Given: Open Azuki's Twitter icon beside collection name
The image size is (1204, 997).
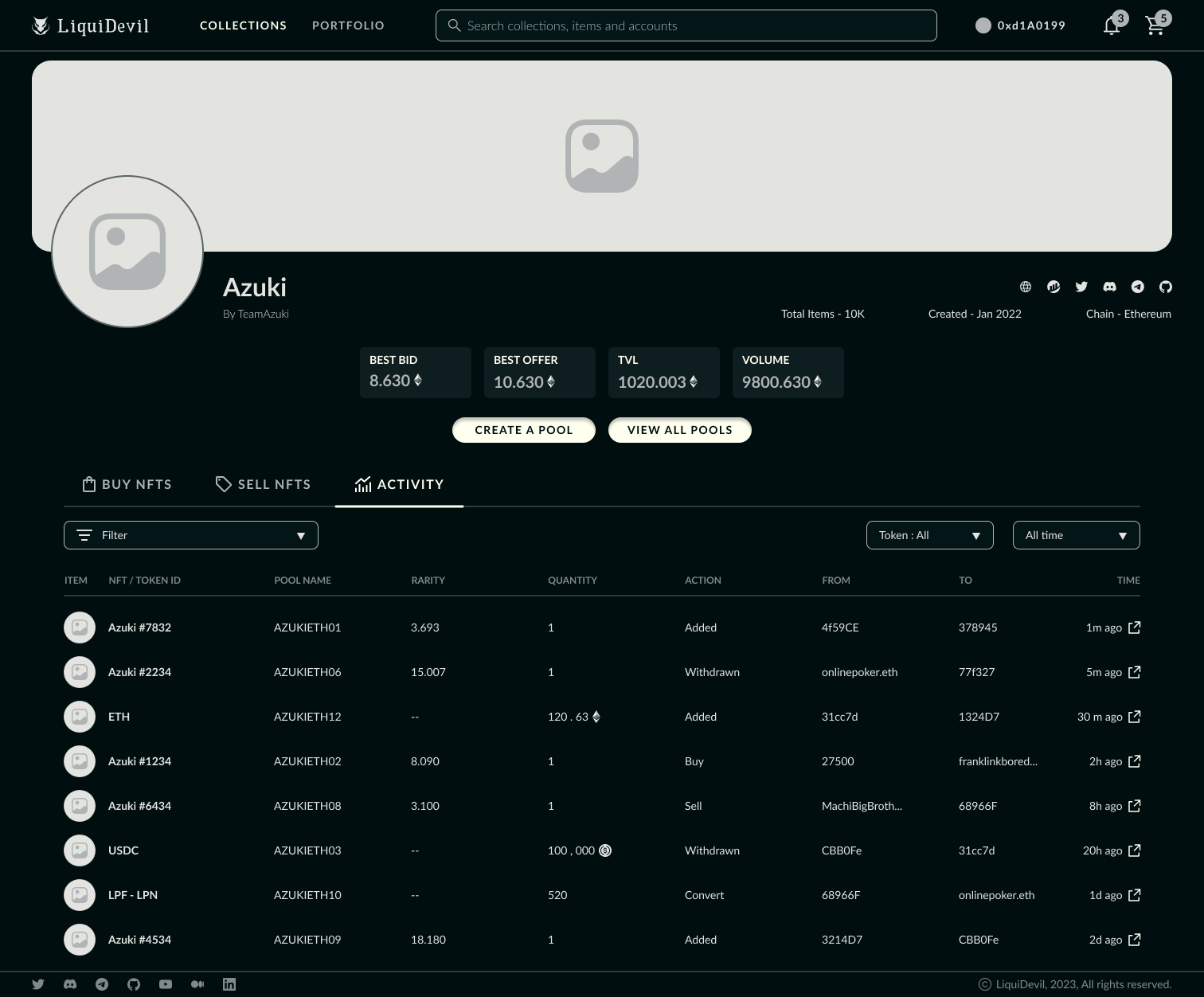Looking at the screenshot, I should [1081, 287].
